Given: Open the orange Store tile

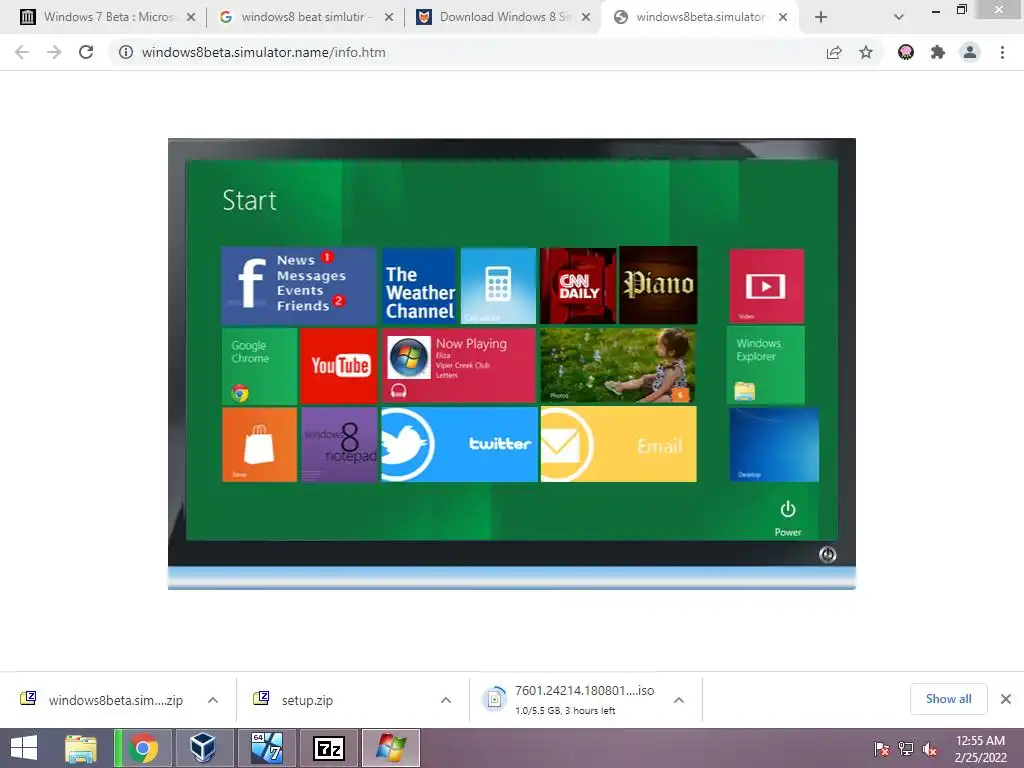Looking at the screenshot, I should 259,445.
